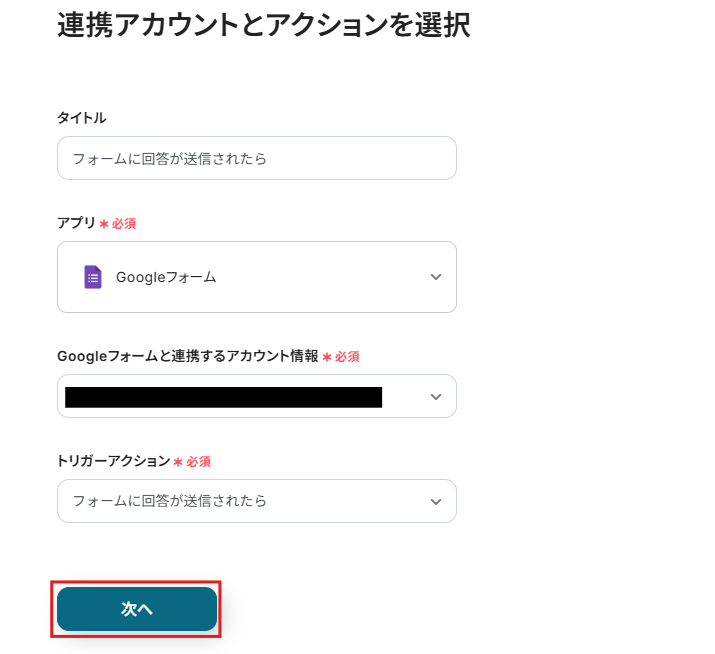Click the 必須 marker beside account info
This screenshot has height=654, width=715.
coord(347,357)
